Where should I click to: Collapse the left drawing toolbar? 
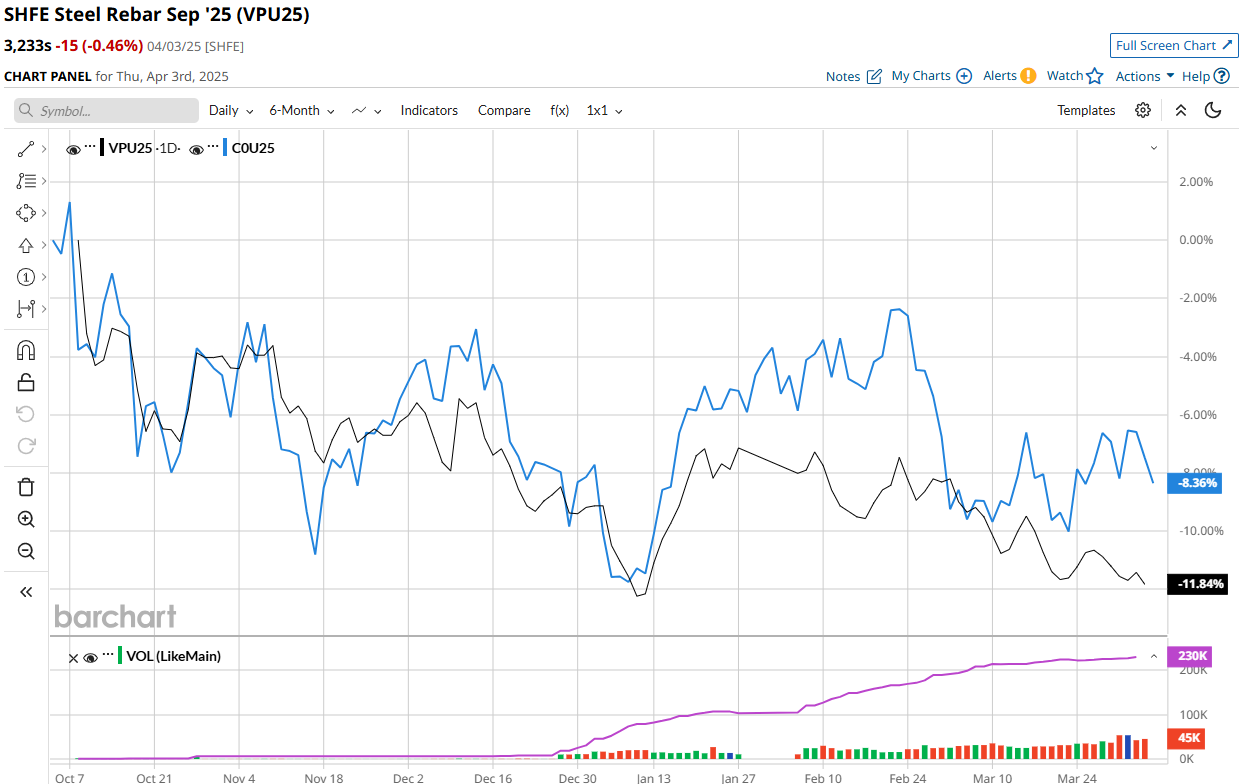[26, 592]
